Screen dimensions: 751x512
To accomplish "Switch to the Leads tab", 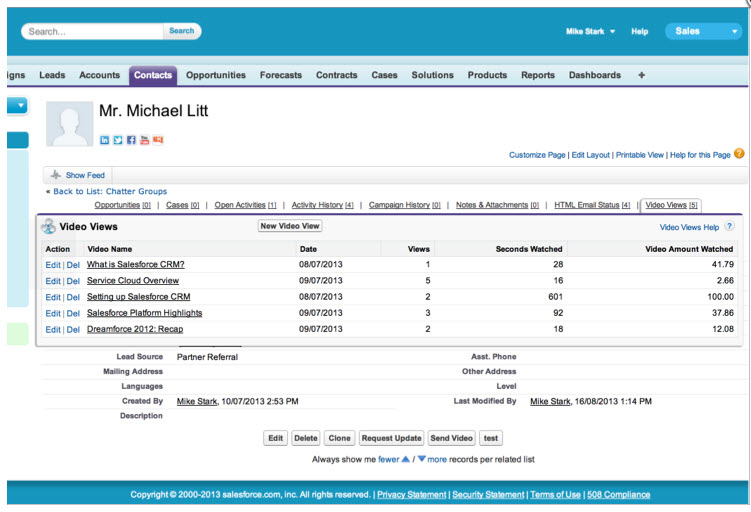I will point(52,75).
